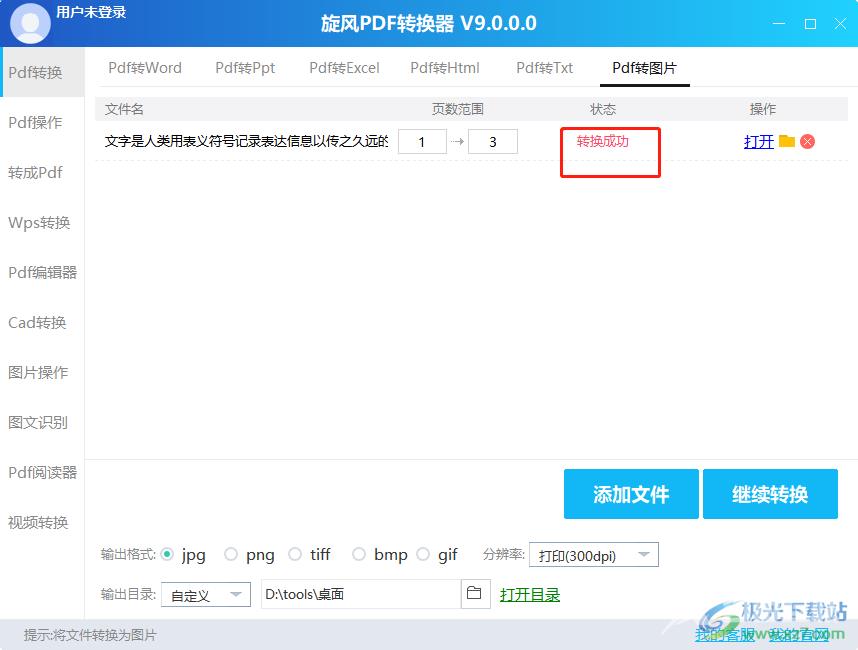Maximize the converter window
Image resolution: width=858 pixels, height=650 pixels.
coord(810,24)
